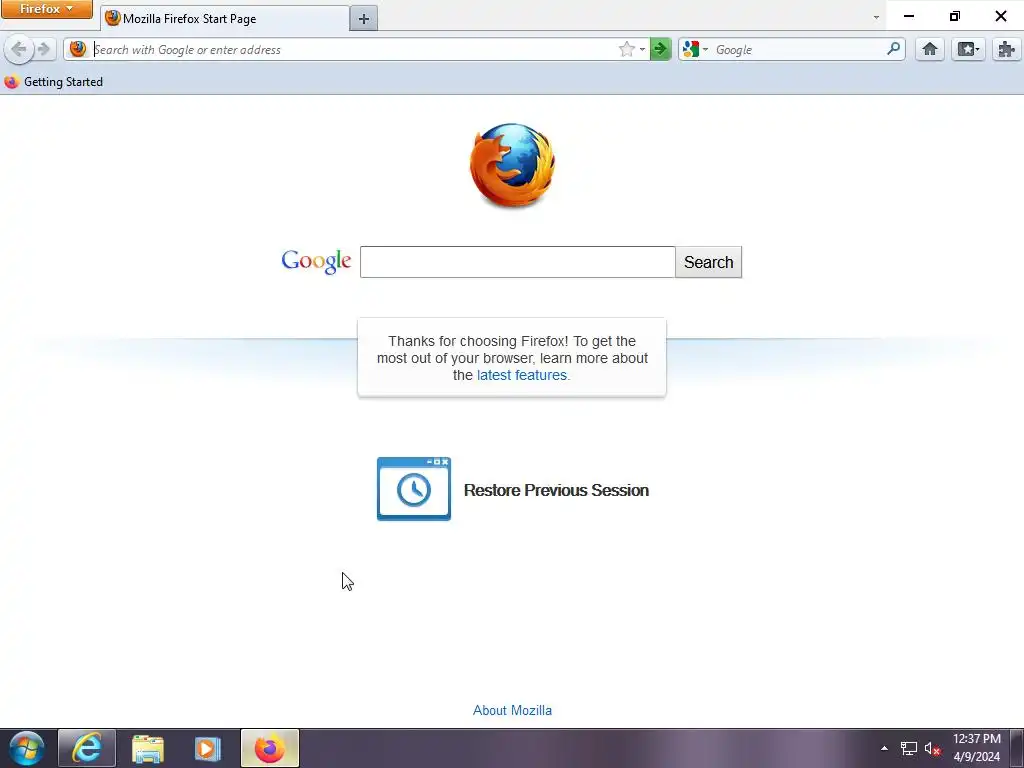Image resolution: width=1024 pixels, height=768 pixels.
Task: Open the orange Firefox menu button
Action: tap(47, 9)
